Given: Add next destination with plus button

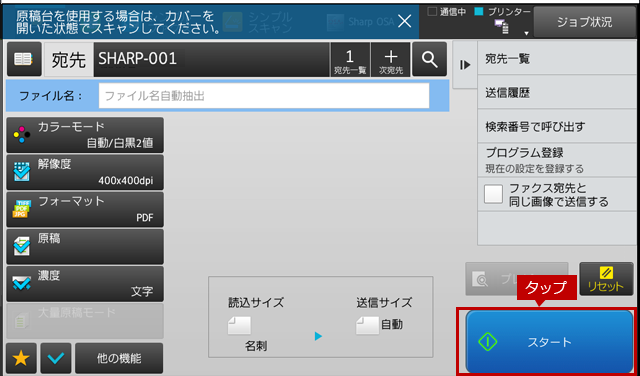Looking at the screenshot, I should 391,60.
